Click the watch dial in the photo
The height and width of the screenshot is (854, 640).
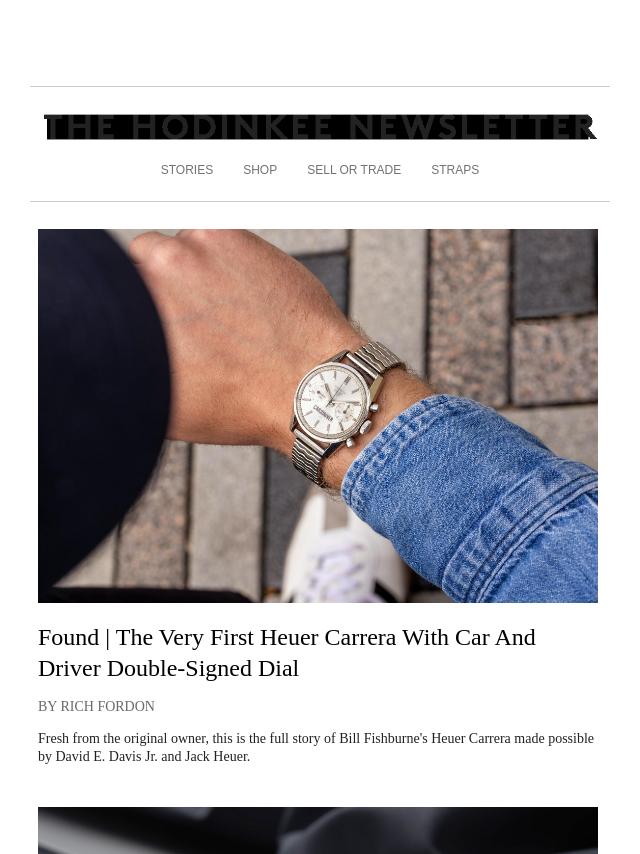(332, 399)
